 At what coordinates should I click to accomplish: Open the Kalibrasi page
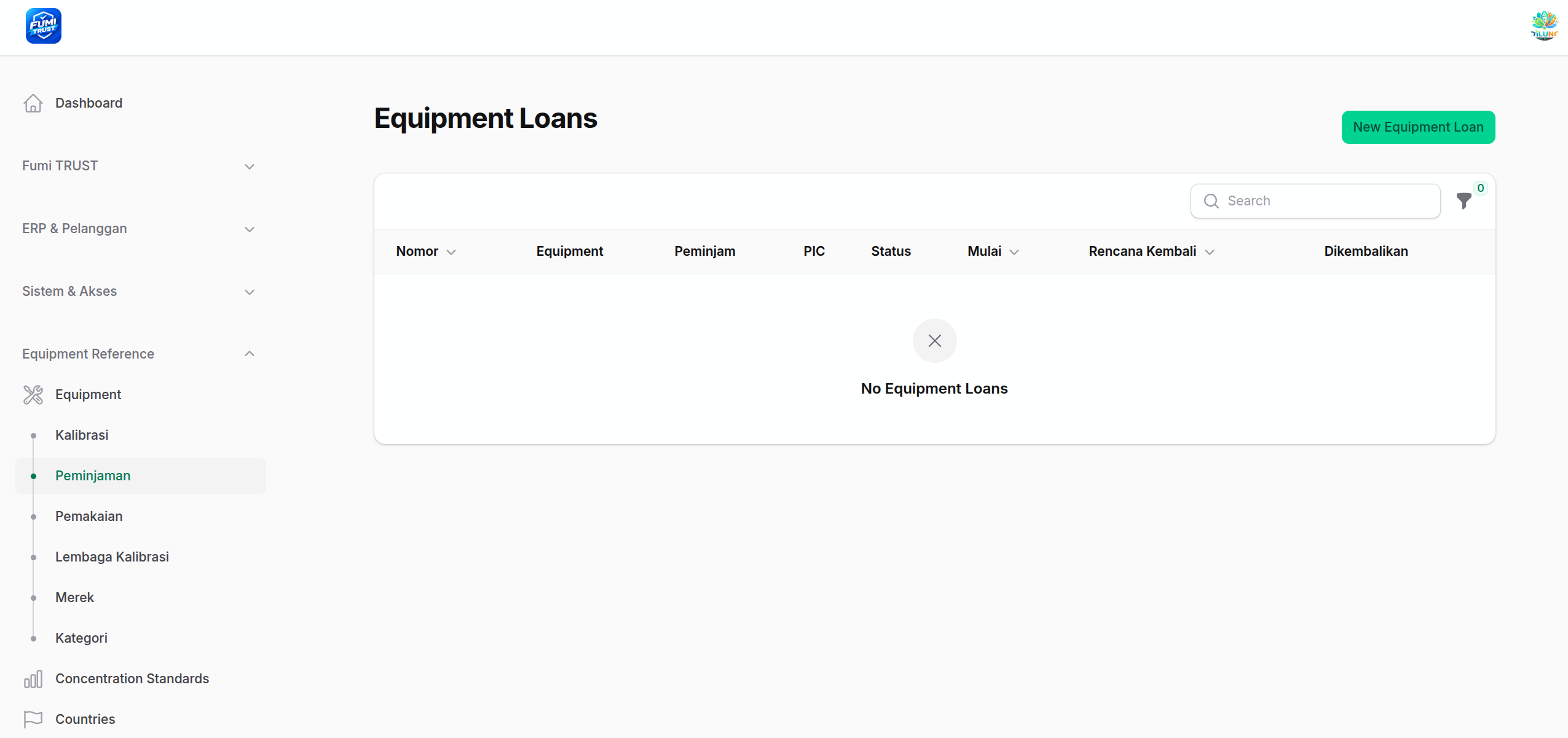(x=140, y=435)
